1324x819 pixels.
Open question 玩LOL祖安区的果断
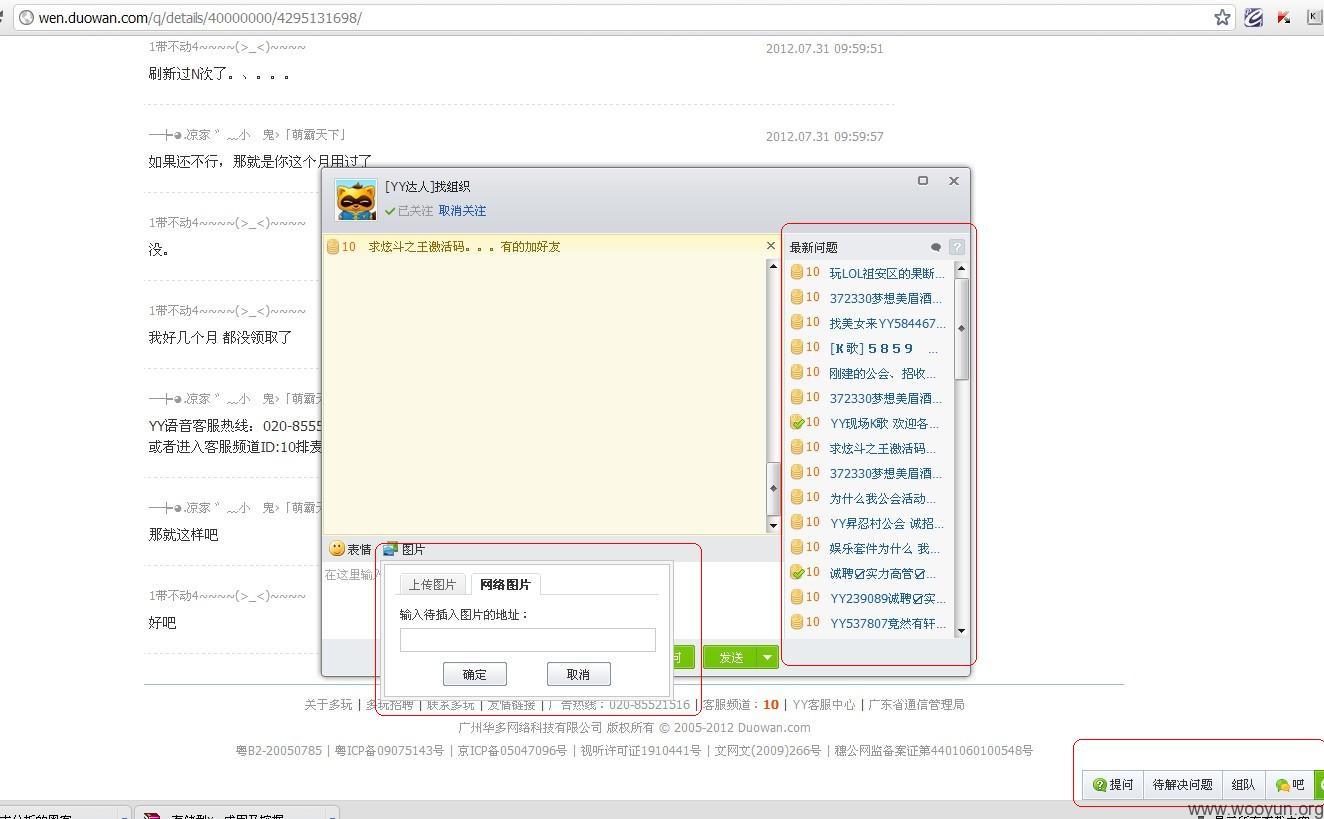[886, 273]
